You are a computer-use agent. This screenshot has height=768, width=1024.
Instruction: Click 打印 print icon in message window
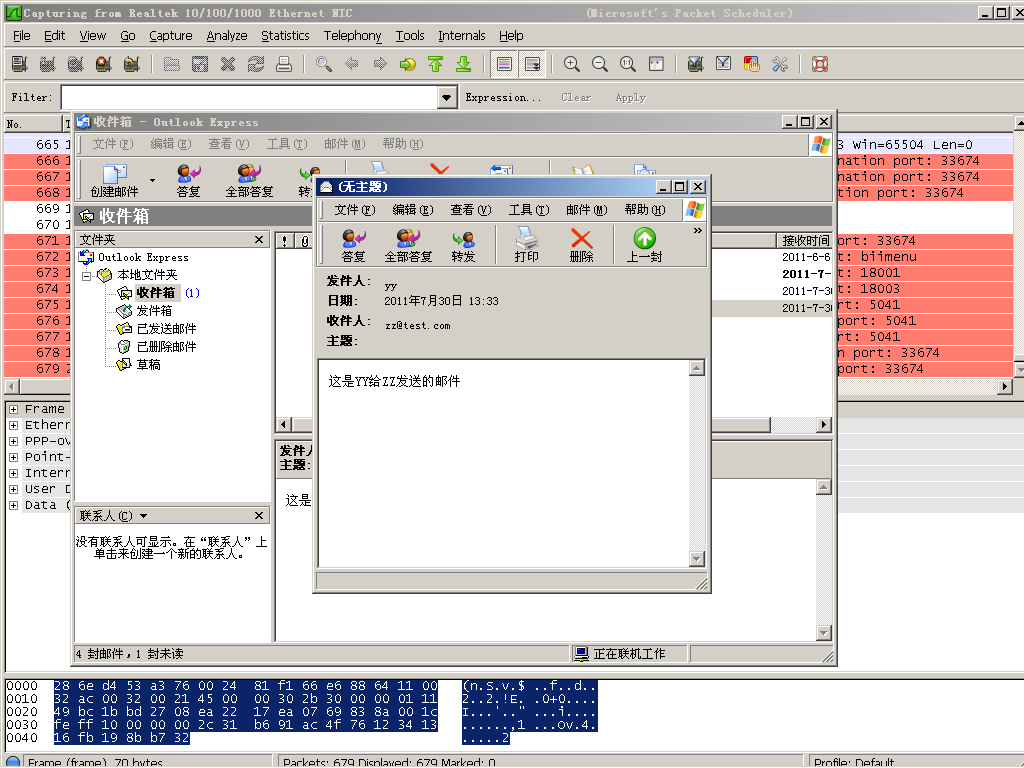tap(526, 245)
